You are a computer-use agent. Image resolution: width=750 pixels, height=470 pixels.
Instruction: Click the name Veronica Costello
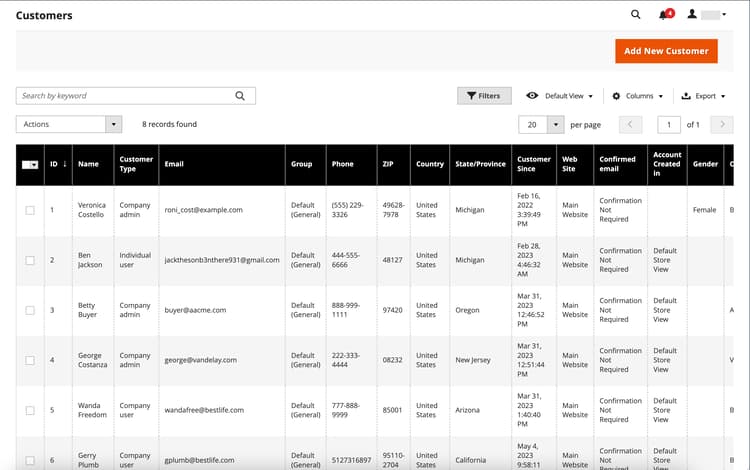click(91, 210)
